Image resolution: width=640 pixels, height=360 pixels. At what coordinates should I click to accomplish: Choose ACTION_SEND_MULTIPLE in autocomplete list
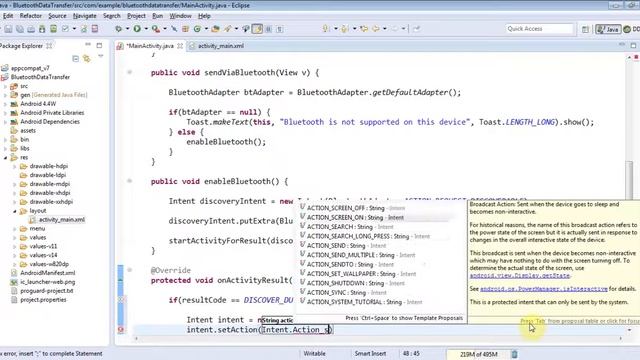click(x=357, y=255)
